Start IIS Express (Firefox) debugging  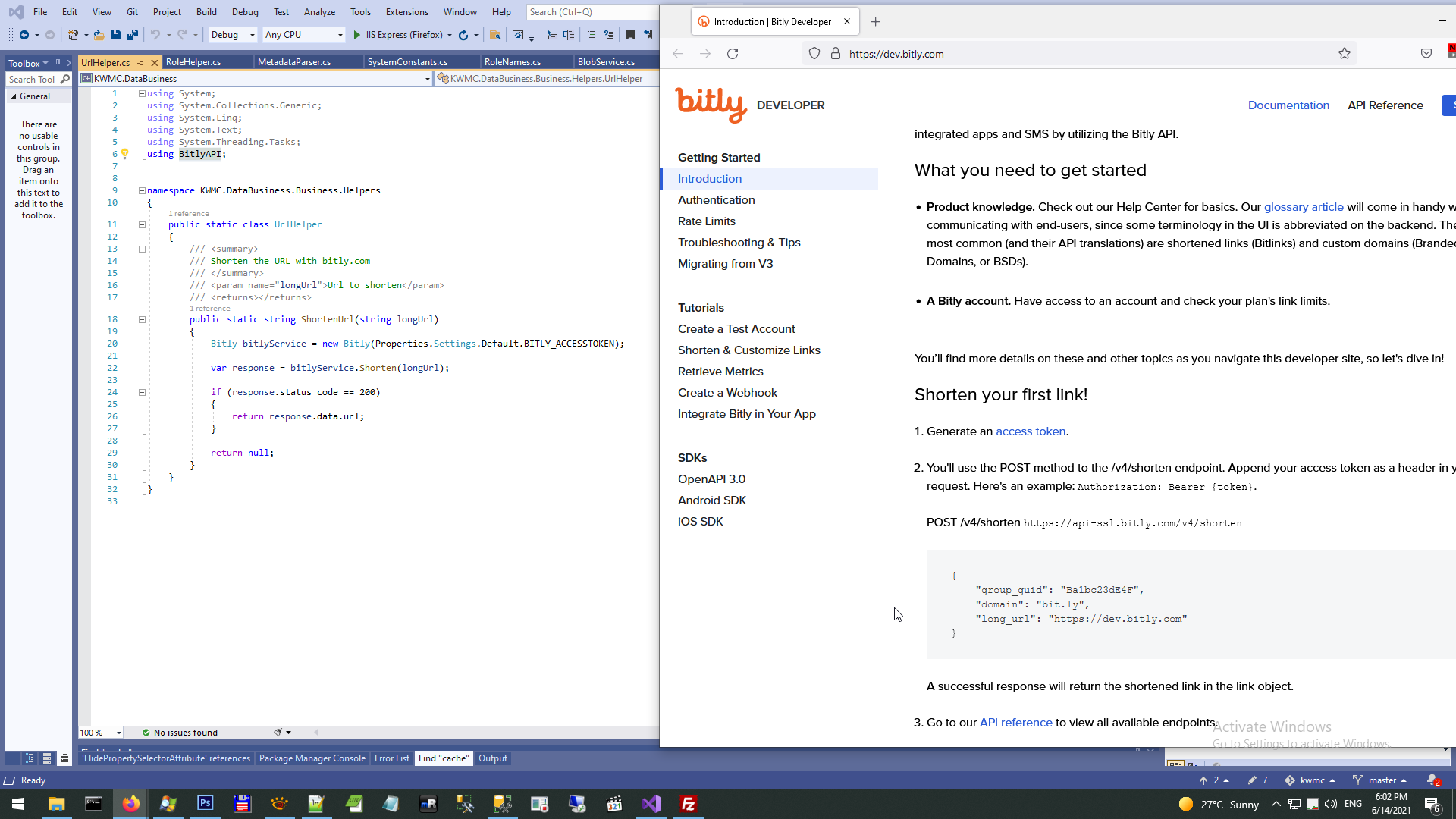point(356,35)
